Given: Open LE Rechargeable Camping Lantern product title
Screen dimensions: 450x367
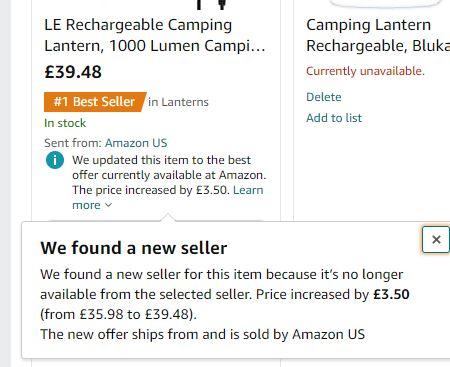Looking at the screenshot, I should pyautogui.click(x=155, y=35).
